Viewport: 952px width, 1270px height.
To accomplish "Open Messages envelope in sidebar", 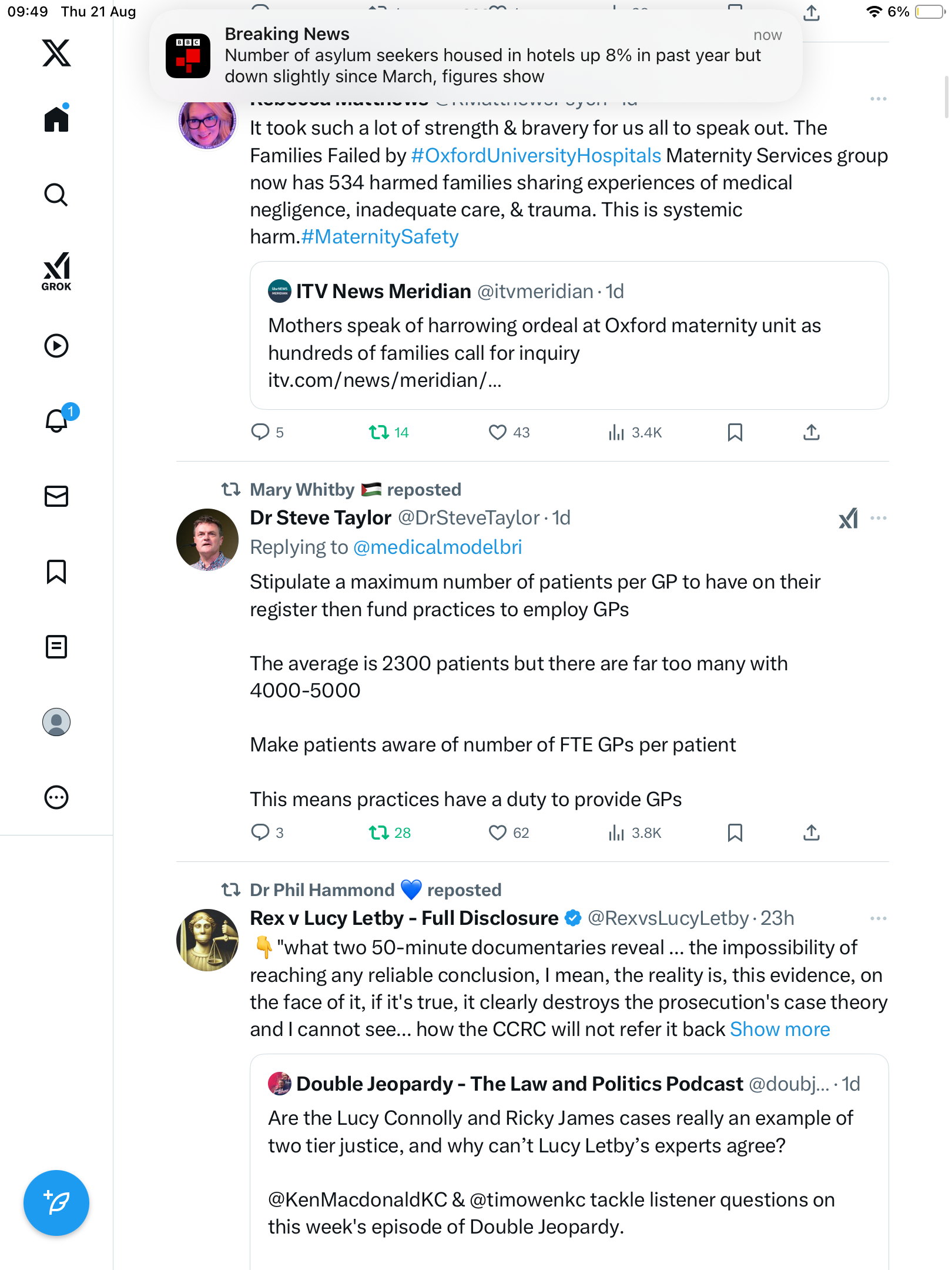I will click(x=56, y=496).
